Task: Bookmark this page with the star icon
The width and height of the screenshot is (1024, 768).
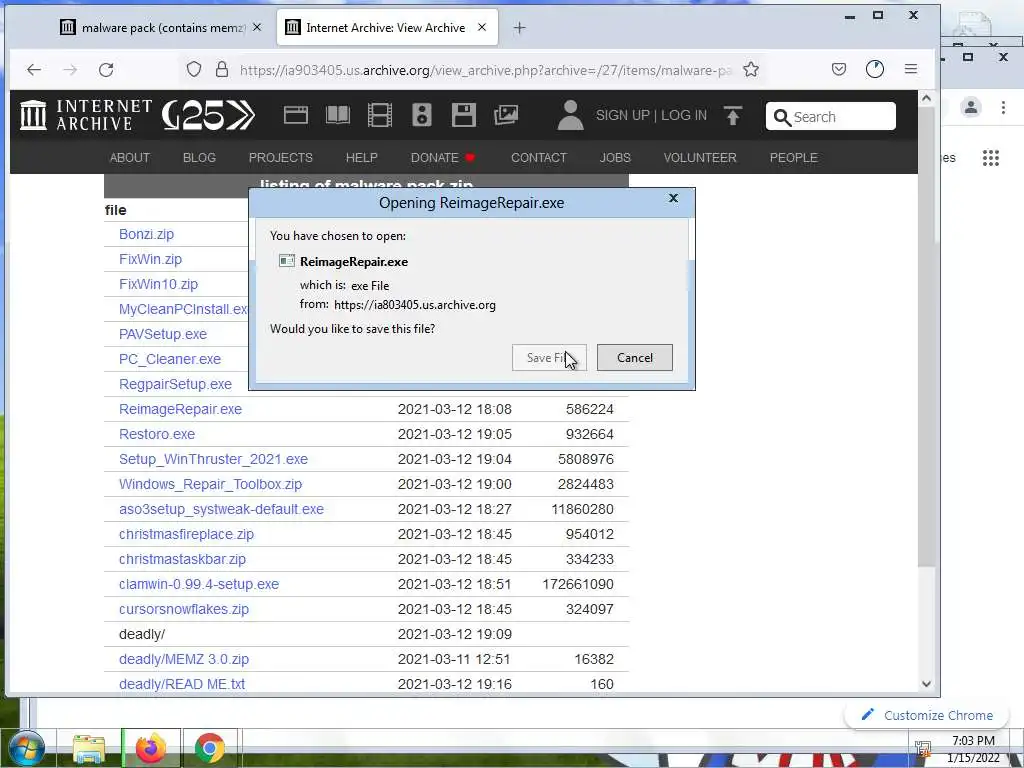Action: (751, 69)
